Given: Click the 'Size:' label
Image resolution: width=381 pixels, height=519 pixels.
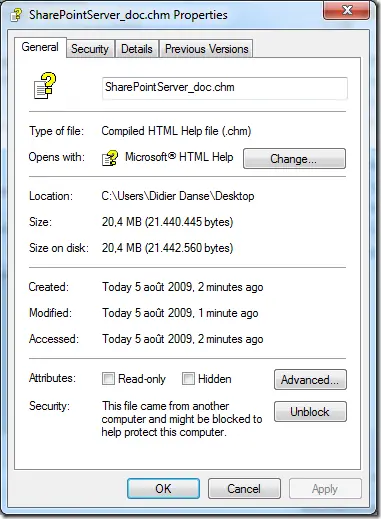Looking at the screenshot, I should click(40, 222).
